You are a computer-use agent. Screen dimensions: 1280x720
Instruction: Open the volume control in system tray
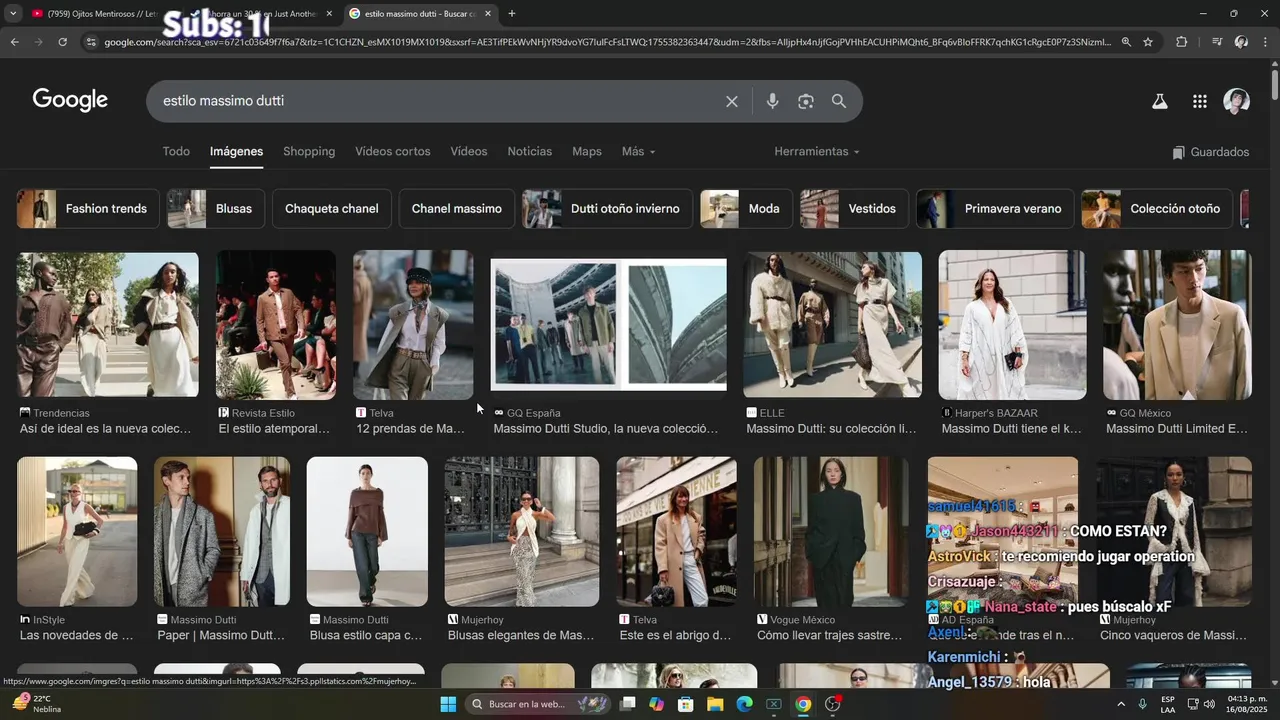tap(1209, 704)
